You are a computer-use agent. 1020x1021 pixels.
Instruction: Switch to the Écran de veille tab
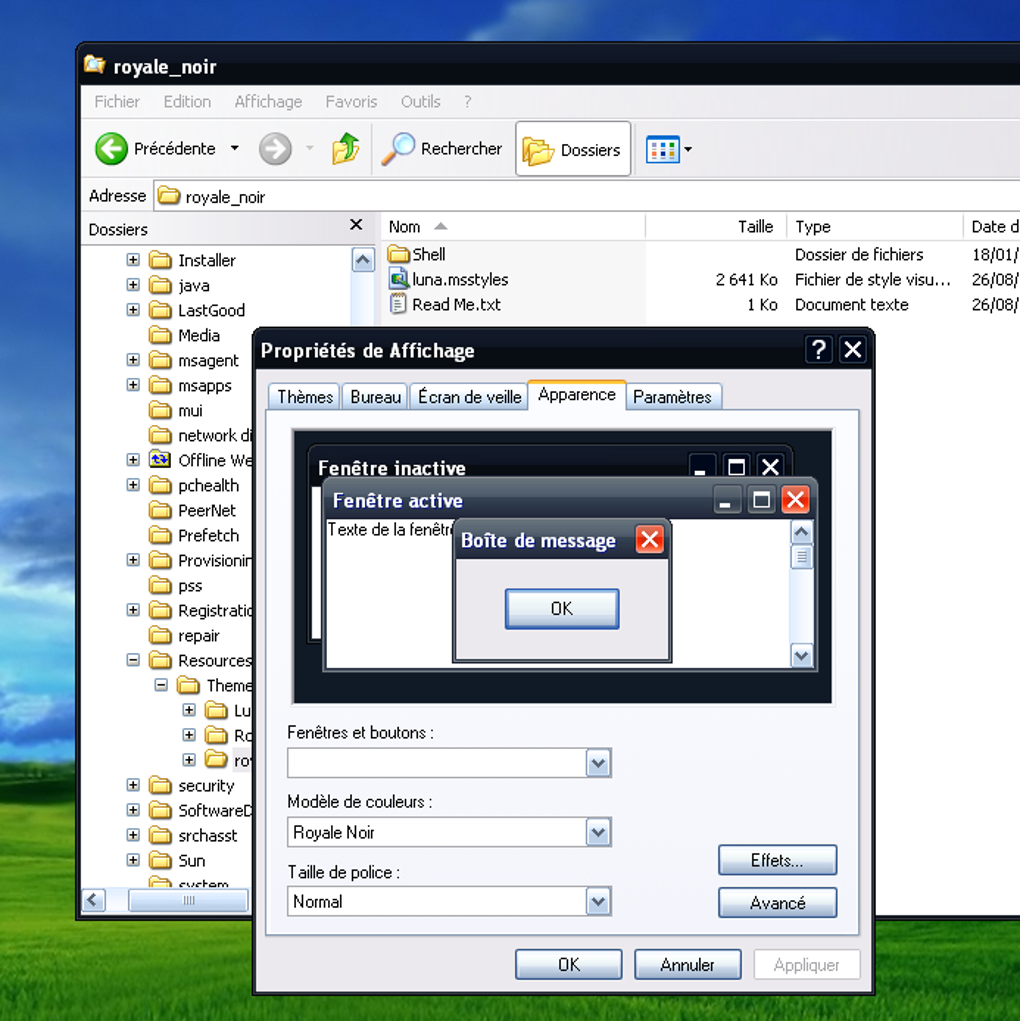[x=469, y=397]
